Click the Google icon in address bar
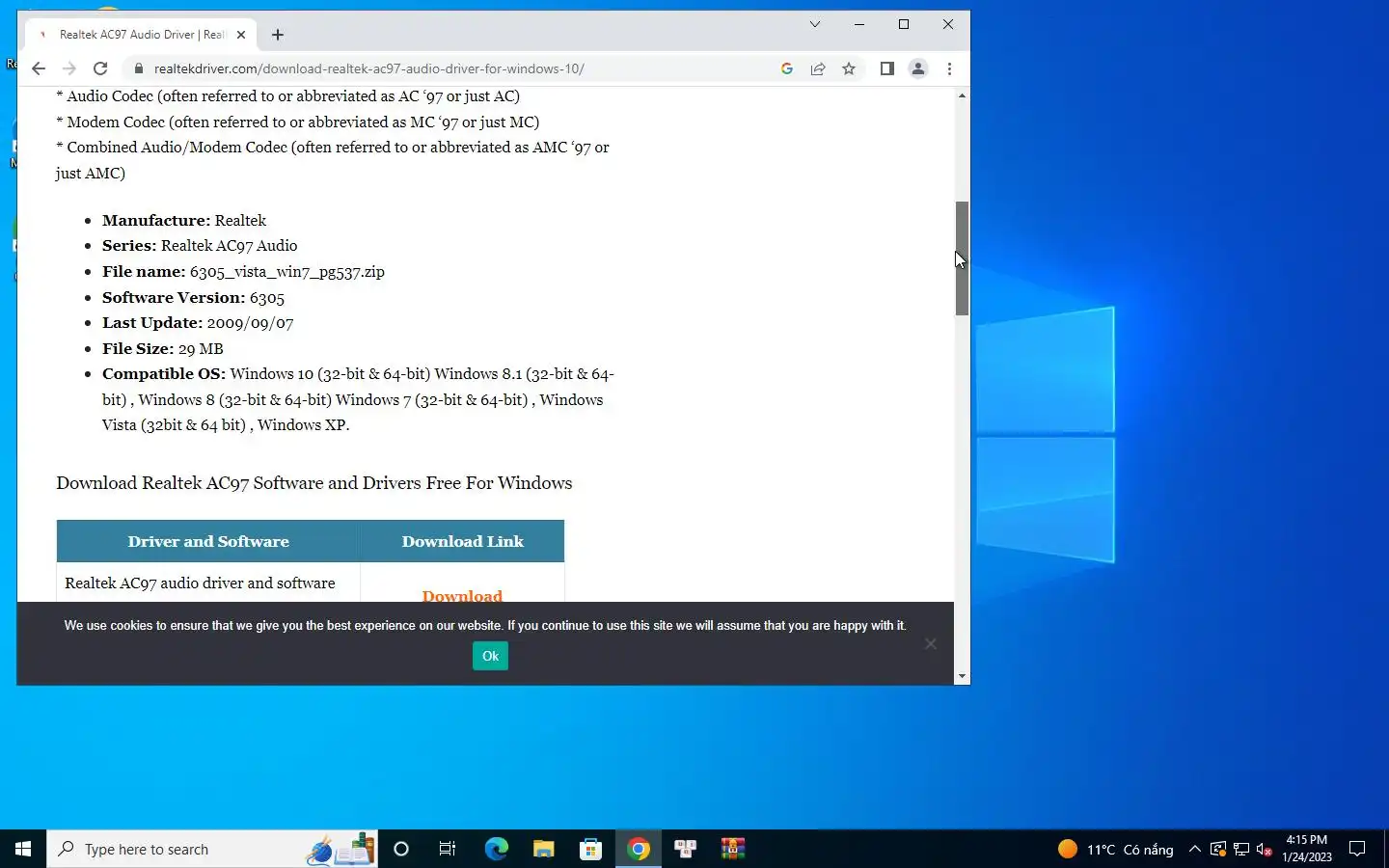This screenshot has width=1389, height=868. pyautogui.click(x=787, y=68)
